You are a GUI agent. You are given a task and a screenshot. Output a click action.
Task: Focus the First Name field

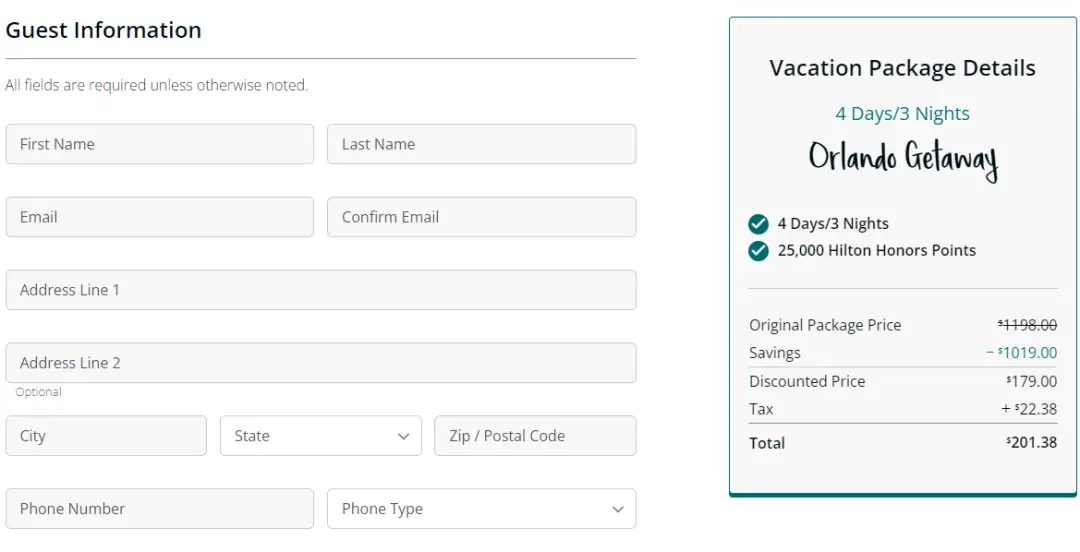tap(159, 144)
